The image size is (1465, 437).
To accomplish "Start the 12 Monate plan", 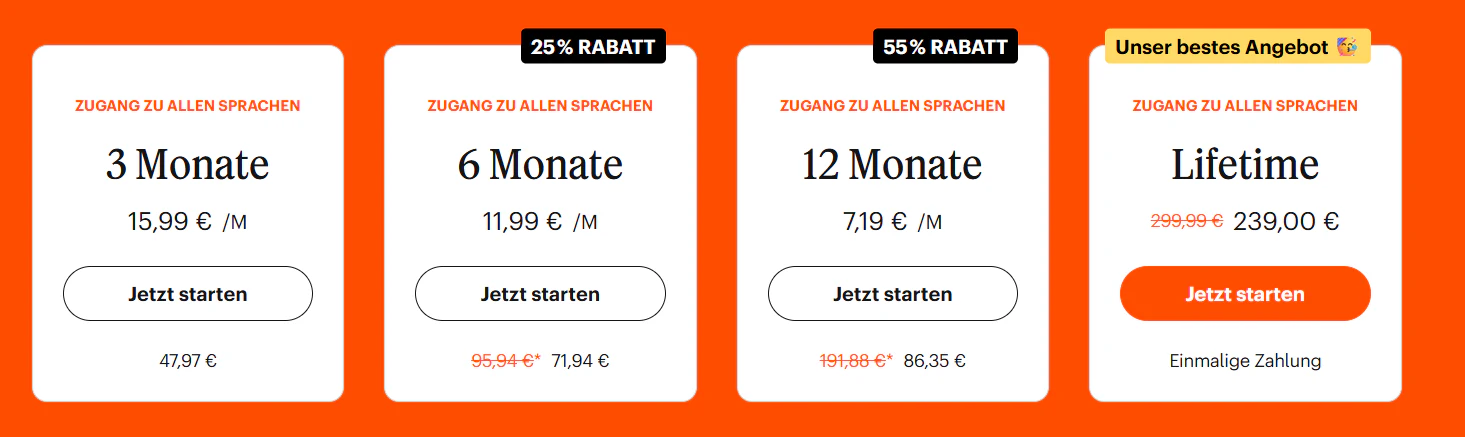I will coord(892,294).
